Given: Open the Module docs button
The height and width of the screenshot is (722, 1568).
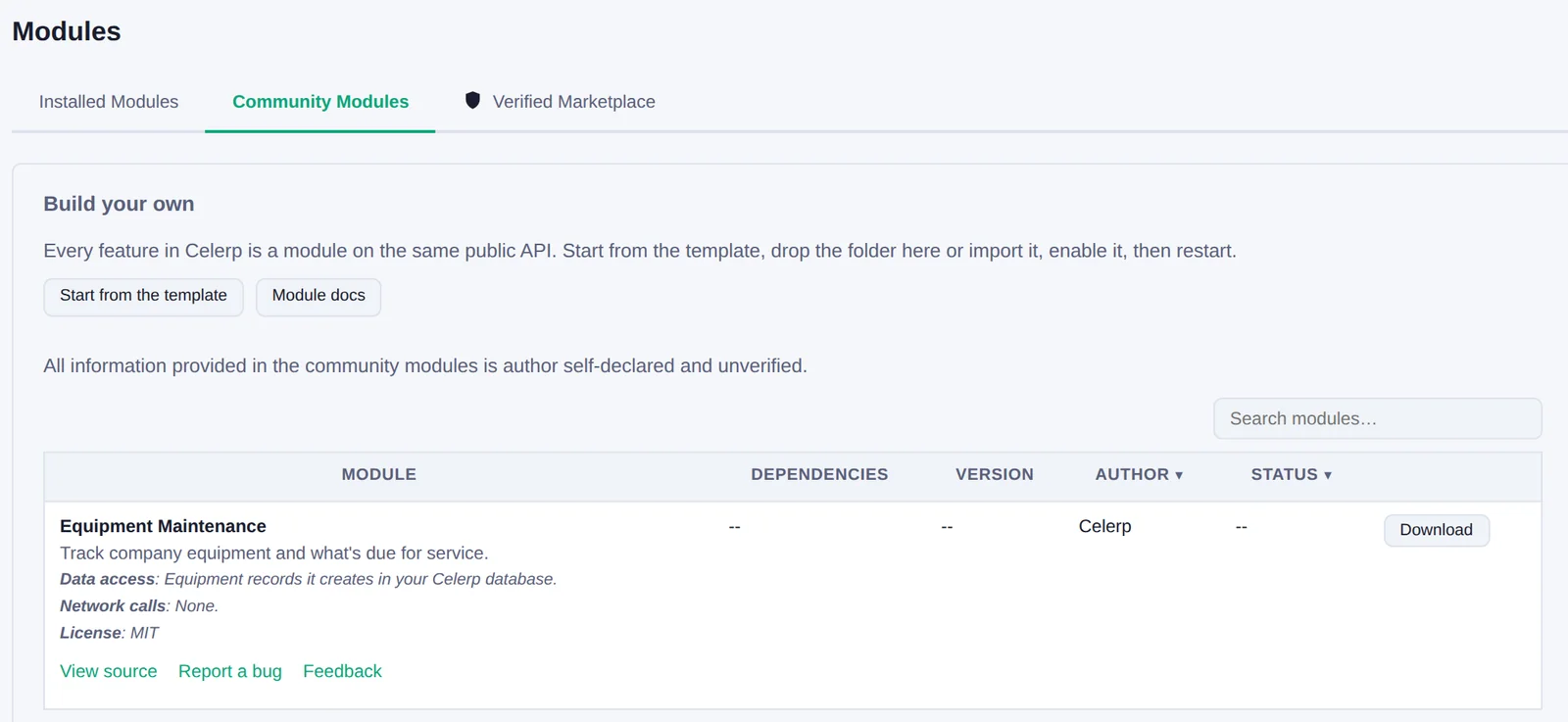Looking at the screenshot, I should 318,297.
